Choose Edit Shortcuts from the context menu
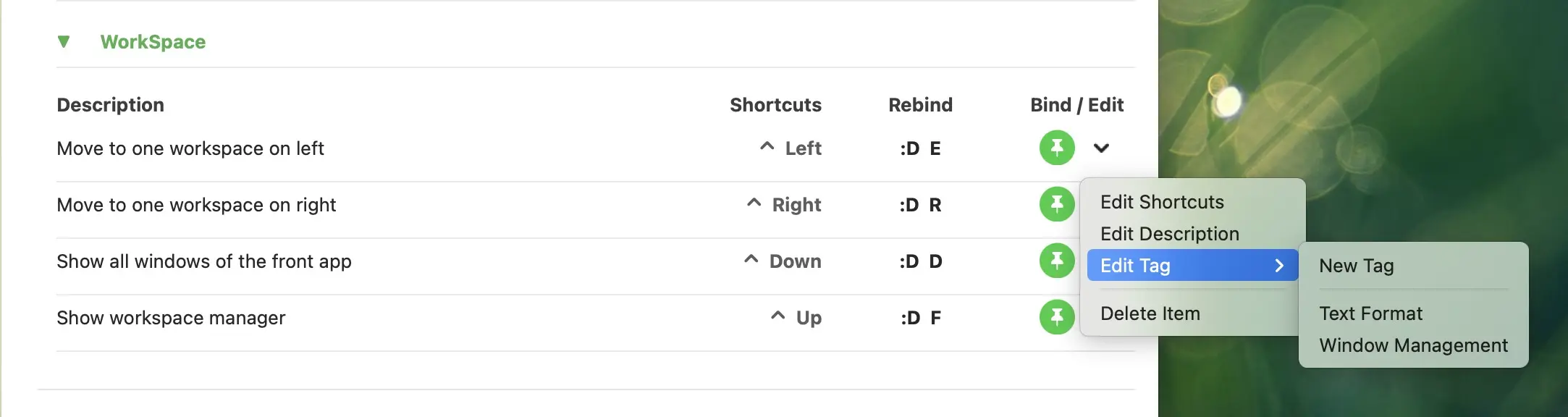The height and width of the screenshot is (417, 1568). coord(1162,202)
